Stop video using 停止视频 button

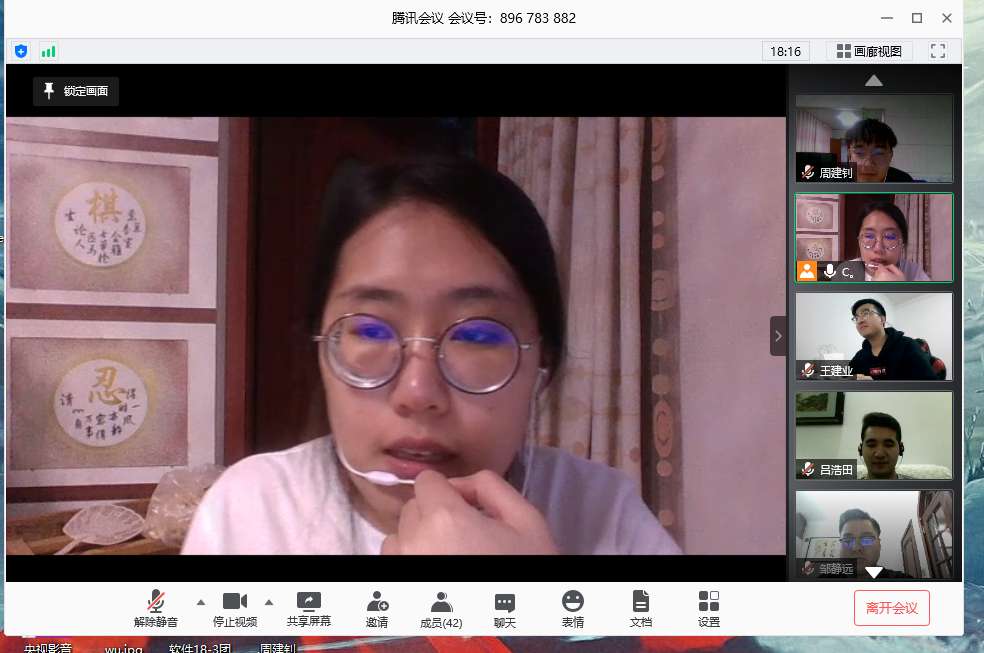point(235,608)
